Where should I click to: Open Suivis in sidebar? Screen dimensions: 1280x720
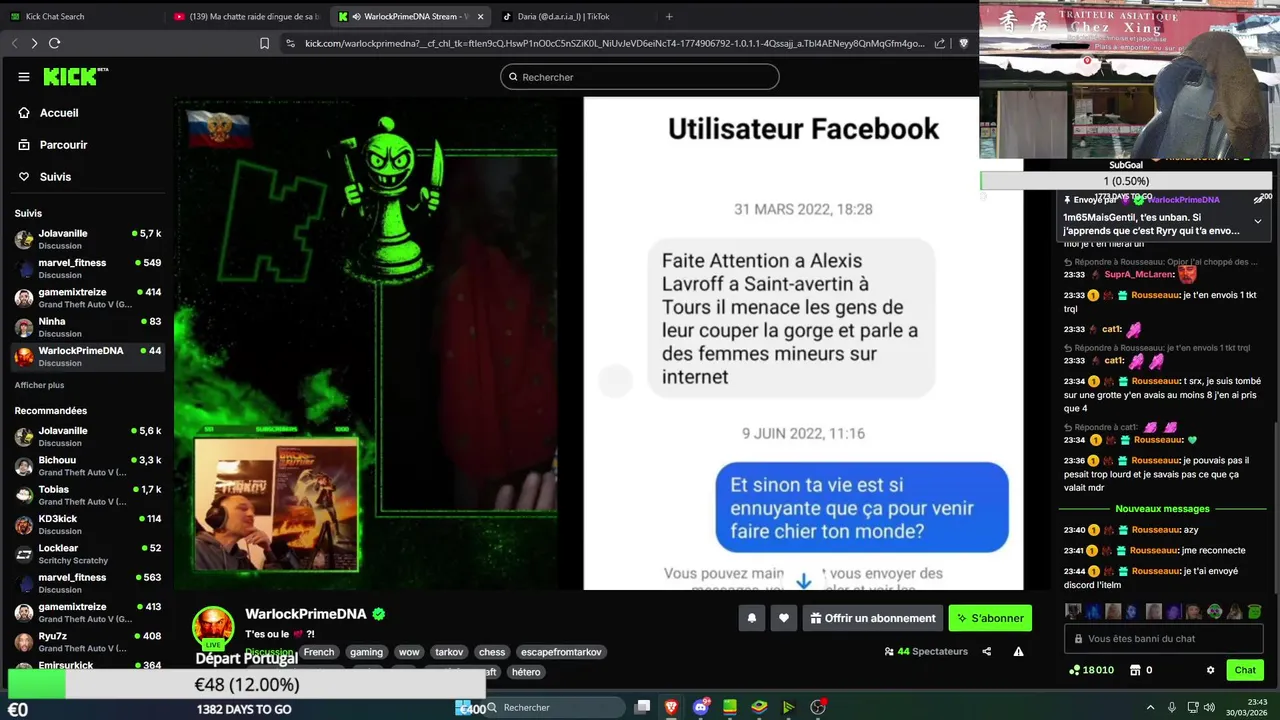coord(55,177)
